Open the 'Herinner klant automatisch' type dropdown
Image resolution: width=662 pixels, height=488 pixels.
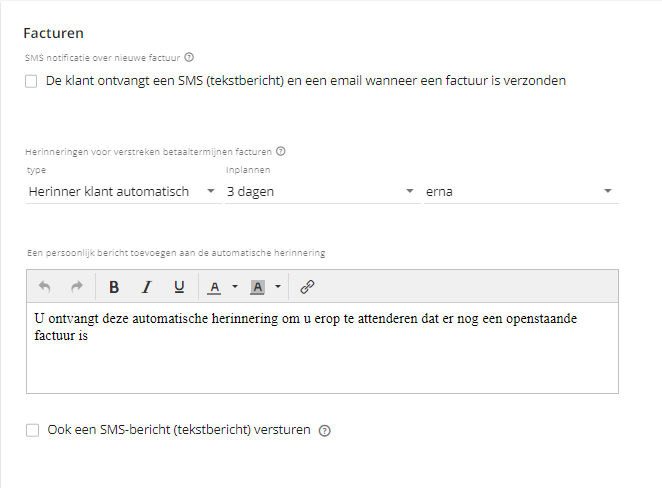tap(123, 192)
